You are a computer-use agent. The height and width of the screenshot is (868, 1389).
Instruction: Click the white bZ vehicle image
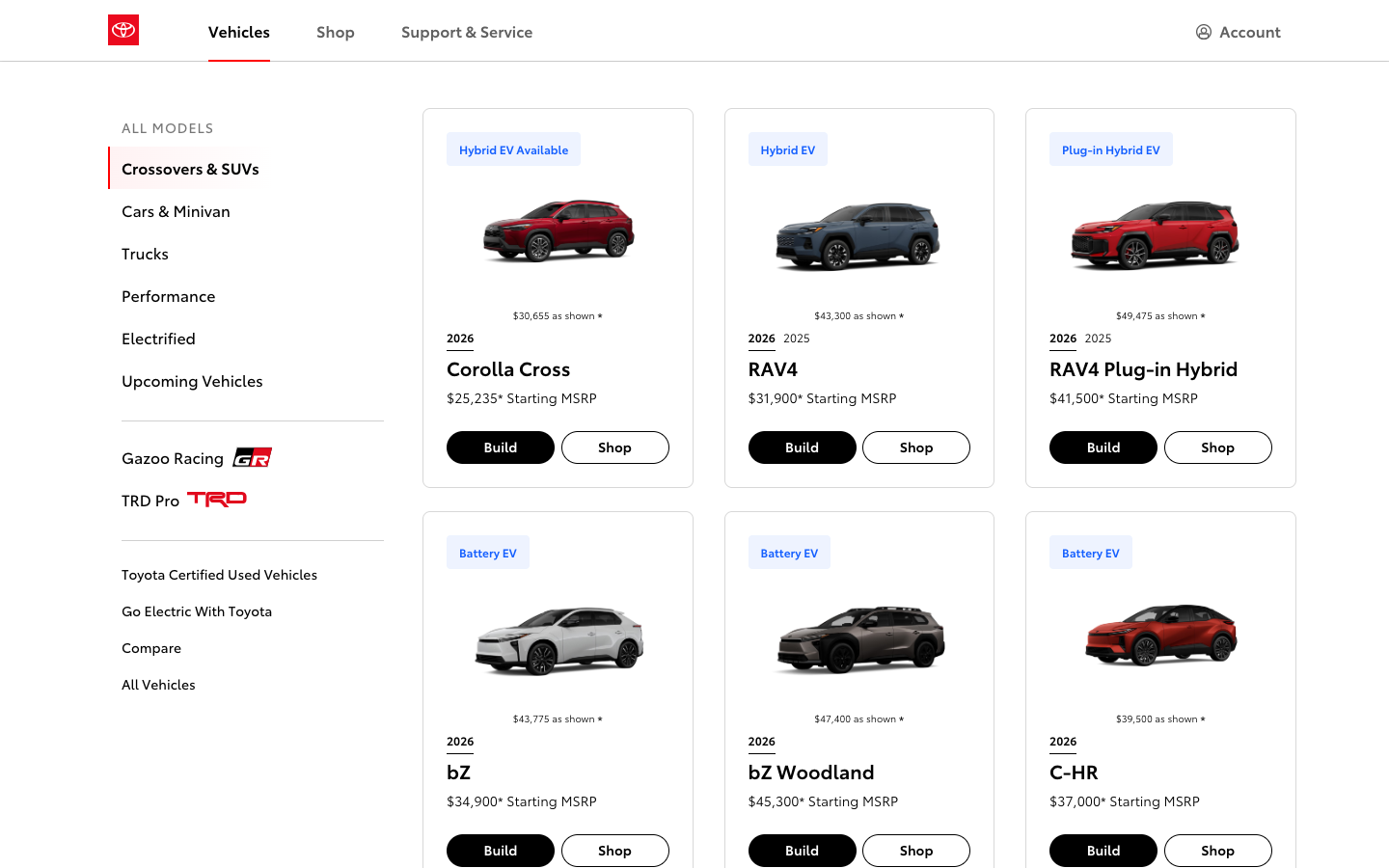tap(558, 640)
